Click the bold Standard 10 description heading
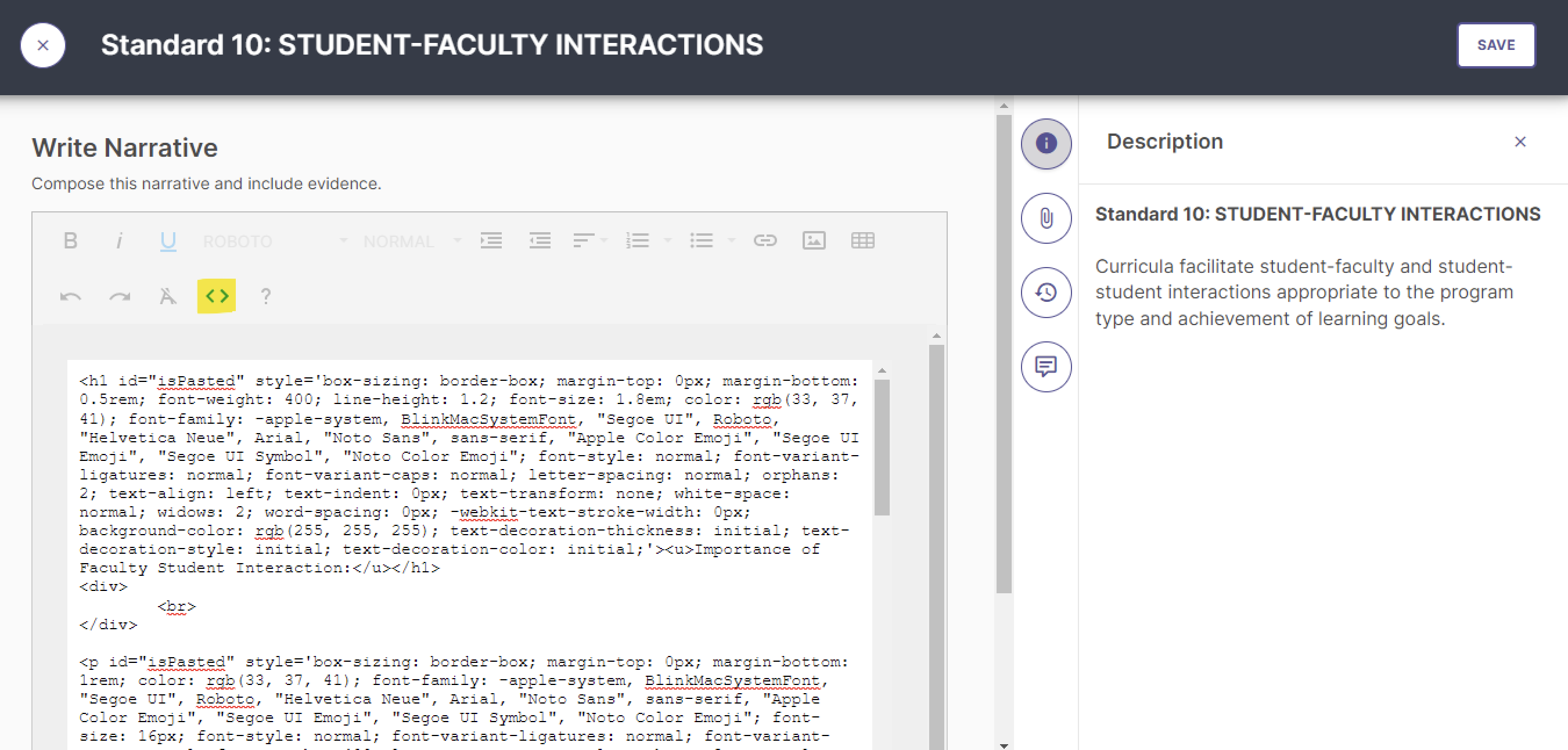Image resolution: width=1568 pixels, height=750 pixels. tap(1318, 214)
